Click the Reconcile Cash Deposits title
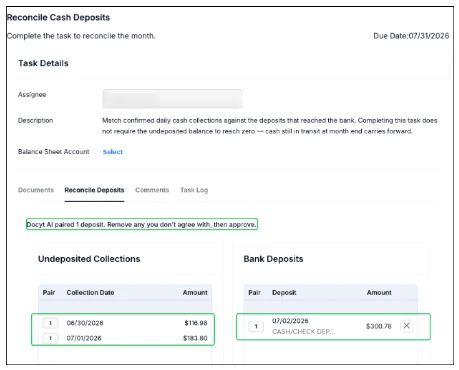459x370 pixels. pos(58,17)
